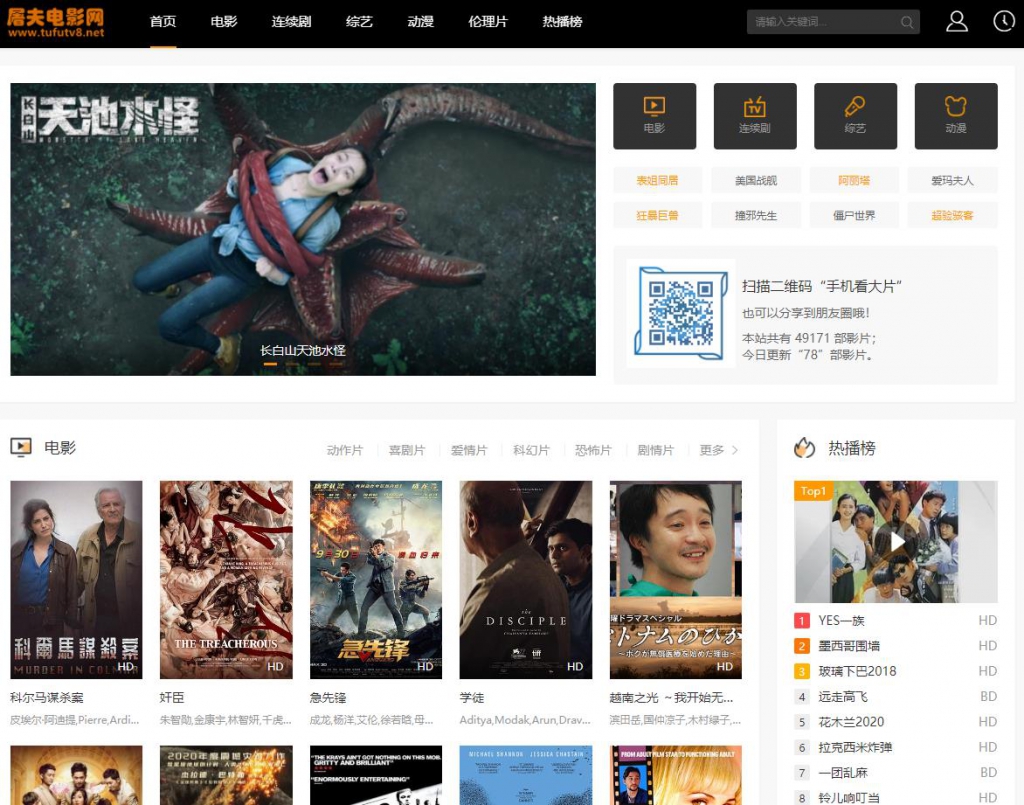Open the 连续剧 TV category tile
This screenshot has width=1024, height=805.
pyautogui.click(x=755, y=116)
